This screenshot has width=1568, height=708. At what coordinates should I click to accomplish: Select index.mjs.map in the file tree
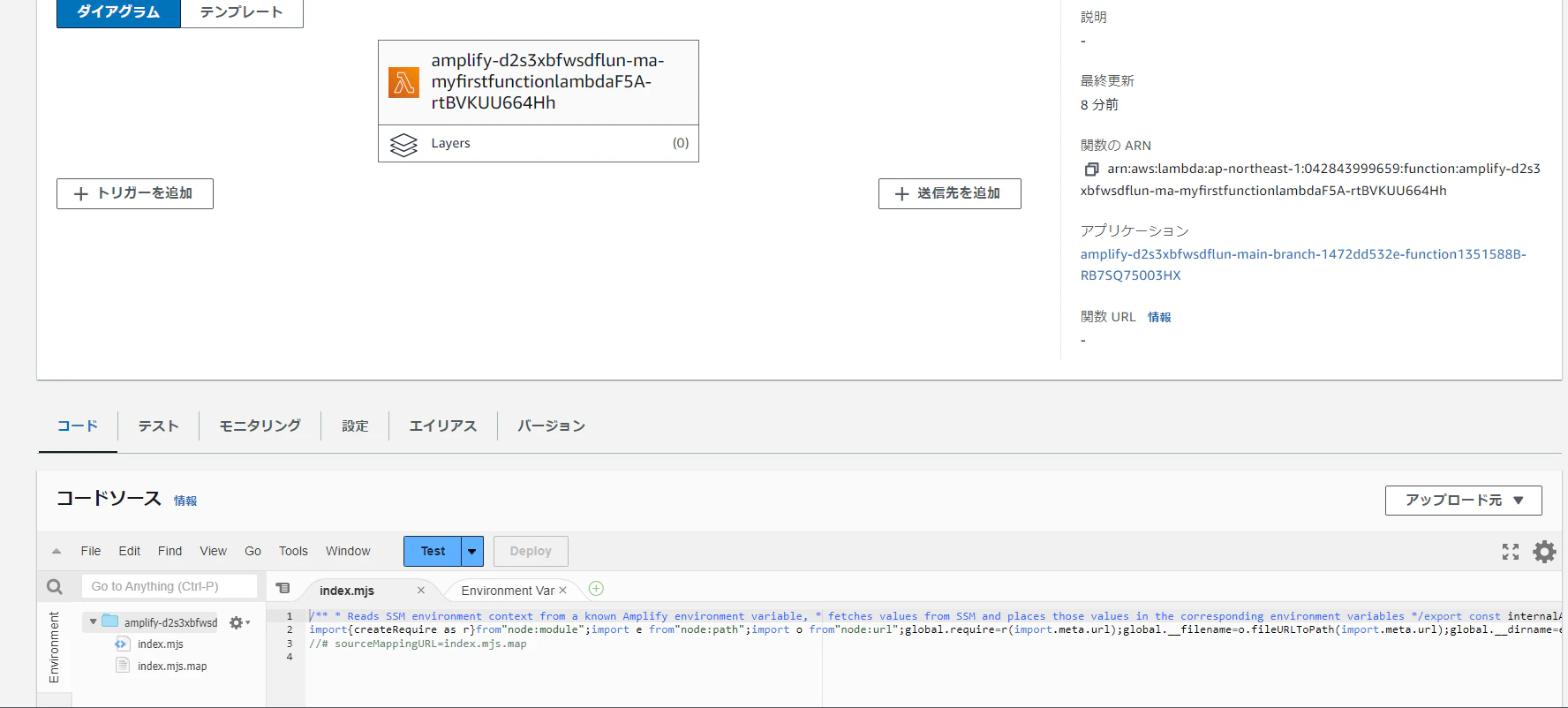[172, 666]
